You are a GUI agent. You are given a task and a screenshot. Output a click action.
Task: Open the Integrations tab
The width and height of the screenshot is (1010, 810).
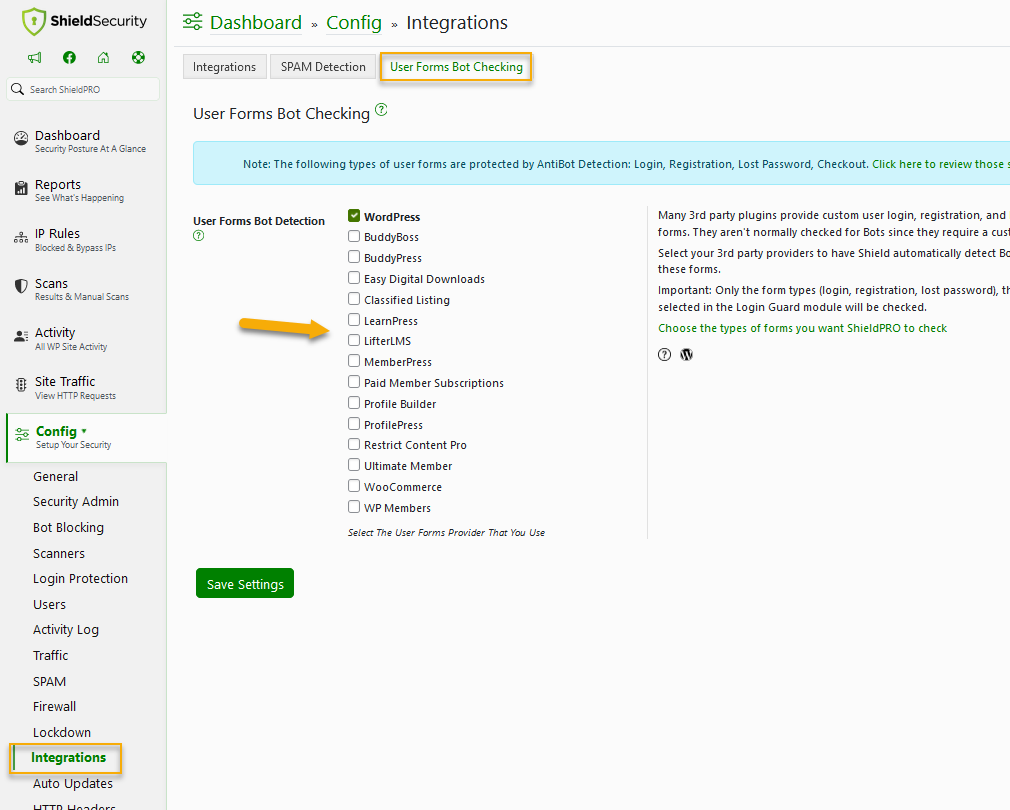(224, 66)
